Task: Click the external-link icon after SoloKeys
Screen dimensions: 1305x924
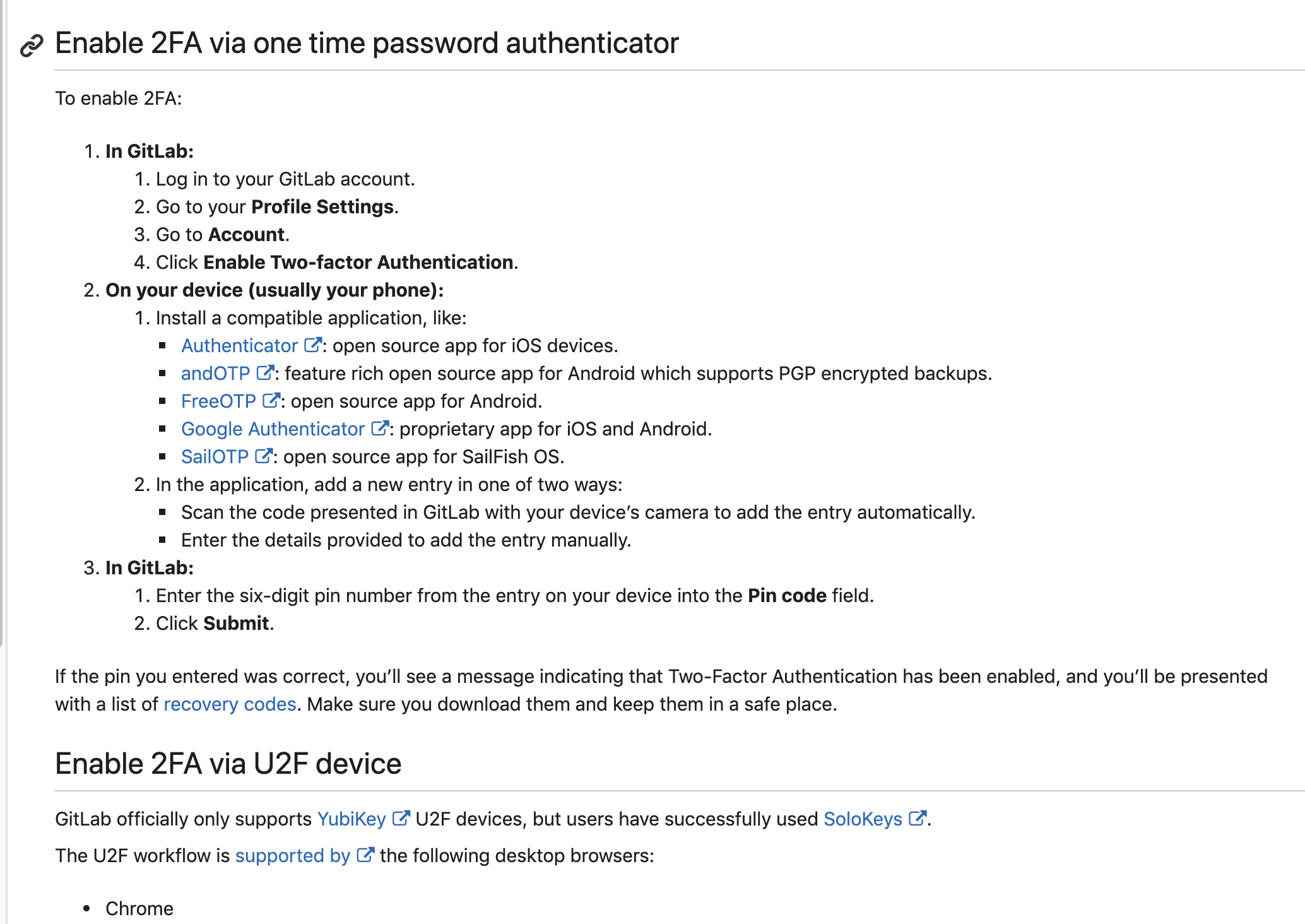Action: pyautogui.click(x=917, y=818)
